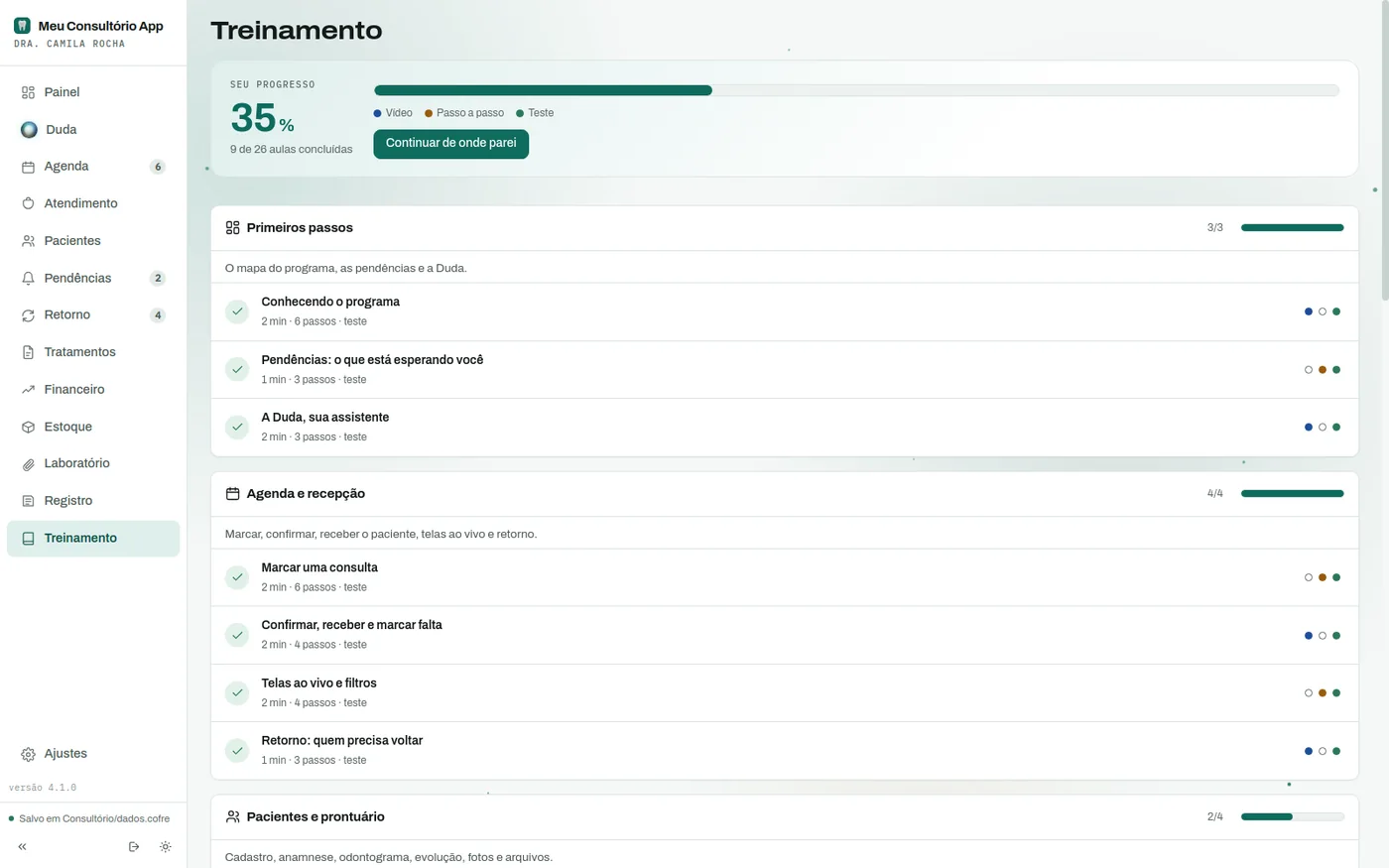
Task: Click the 4/4 count in Agenda section
Action: 1214,493
